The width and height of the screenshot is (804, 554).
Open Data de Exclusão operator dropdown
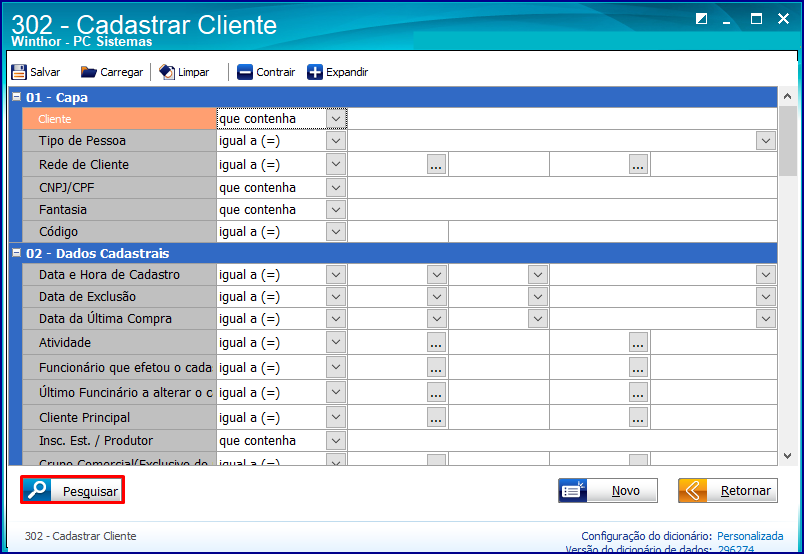336,297
